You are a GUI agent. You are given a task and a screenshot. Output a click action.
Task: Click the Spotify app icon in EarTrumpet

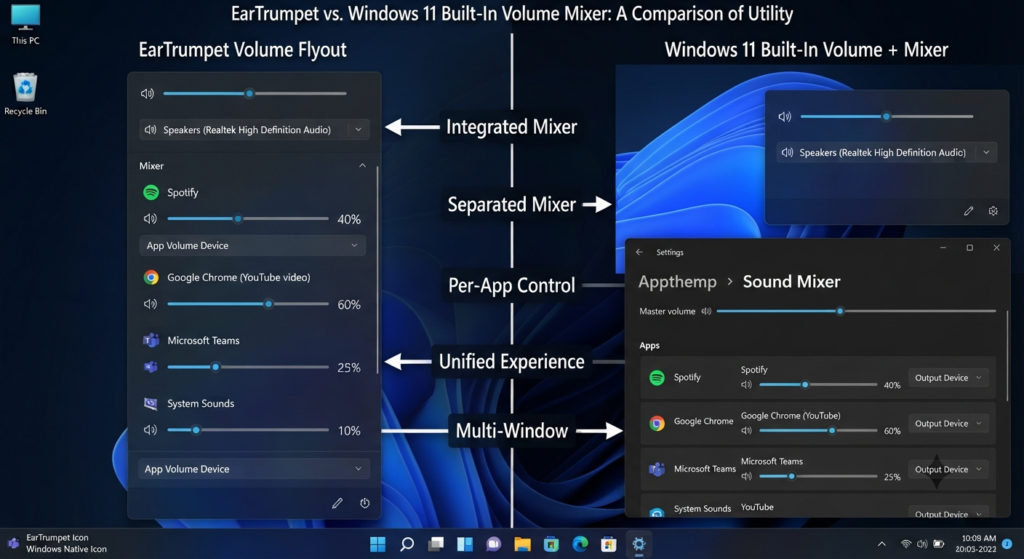click(x=151, y=192)
